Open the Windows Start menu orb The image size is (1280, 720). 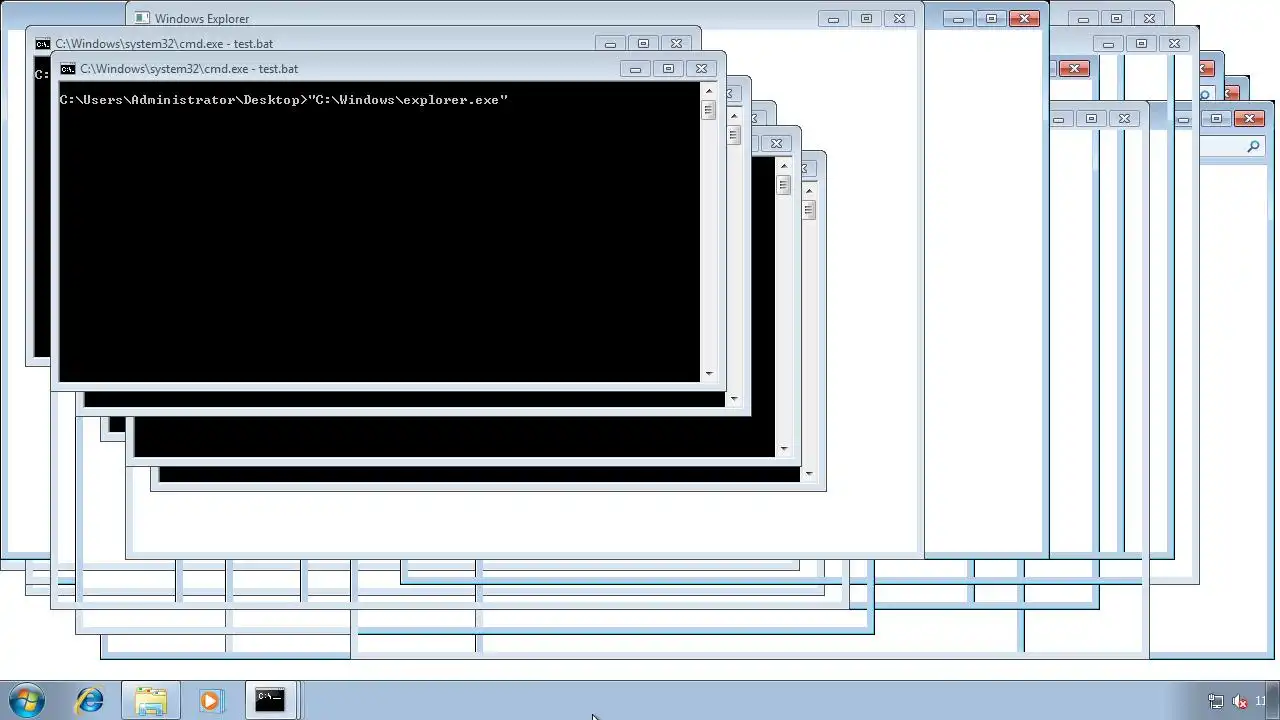coord(27,700)
